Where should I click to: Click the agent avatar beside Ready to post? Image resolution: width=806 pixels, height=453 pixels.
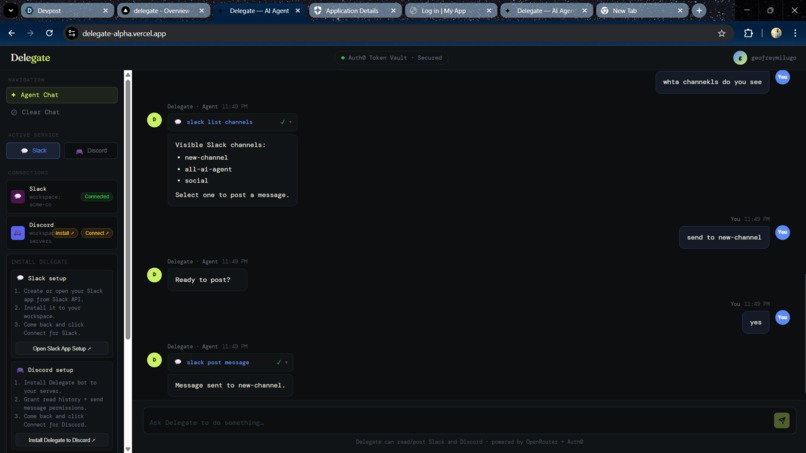(x=154, y=275)
